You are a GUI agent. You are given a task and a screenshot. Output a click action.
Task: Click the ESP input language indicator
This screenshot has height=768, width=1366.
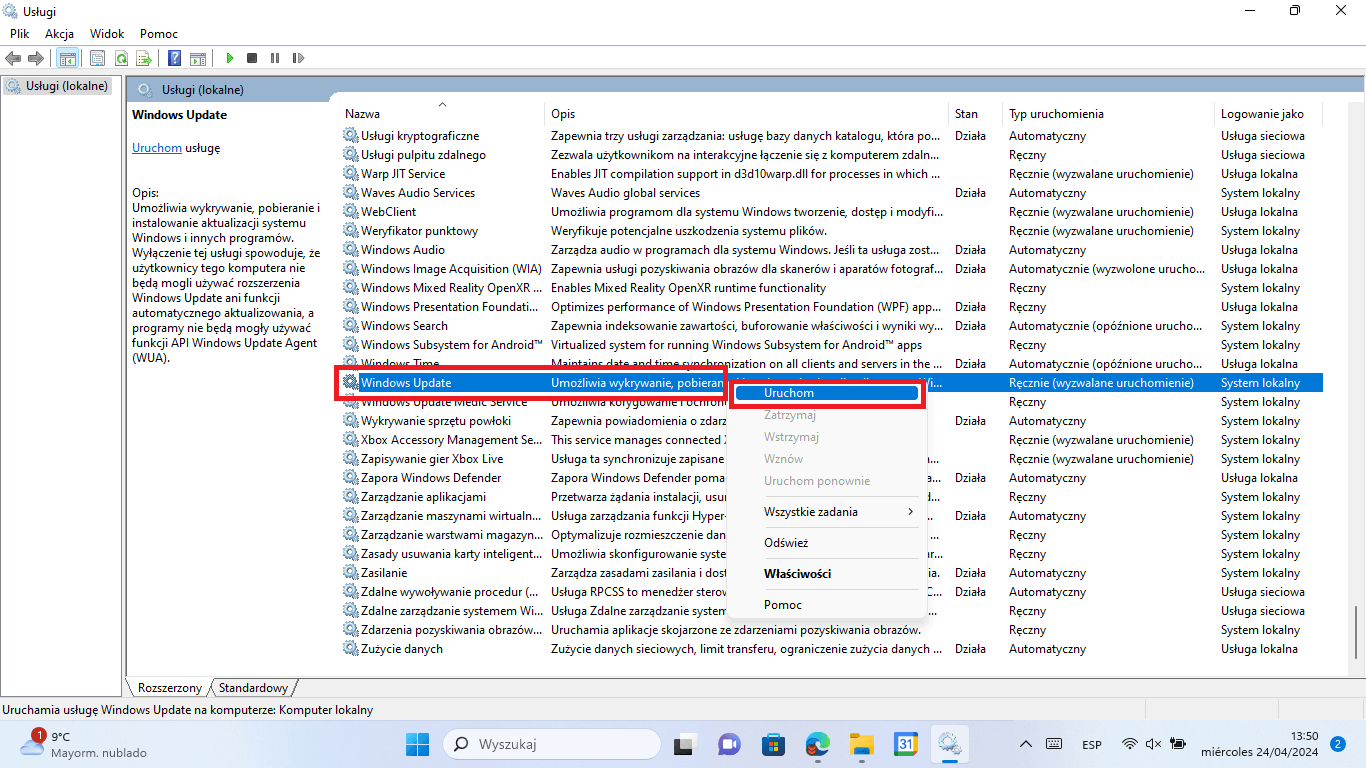(x=1092, y=744)
